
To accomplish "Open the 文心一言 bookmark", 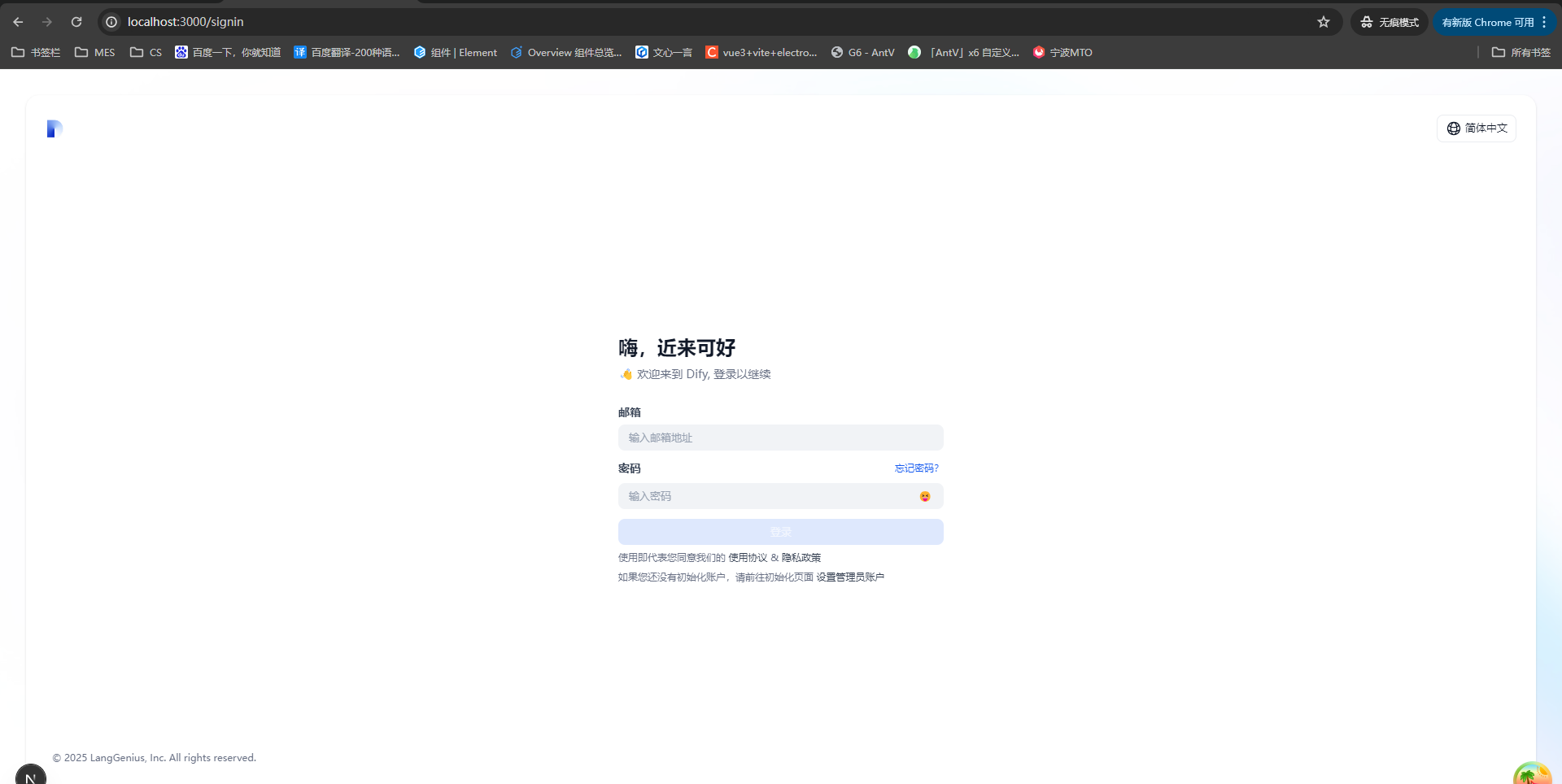I will (x=664, y=52).
